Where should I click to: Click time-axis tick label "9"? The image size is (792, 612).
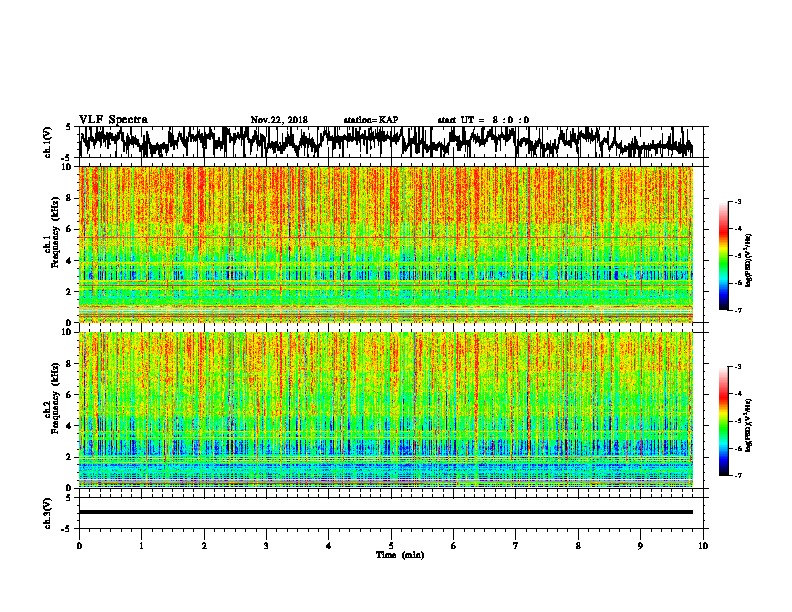640,546
